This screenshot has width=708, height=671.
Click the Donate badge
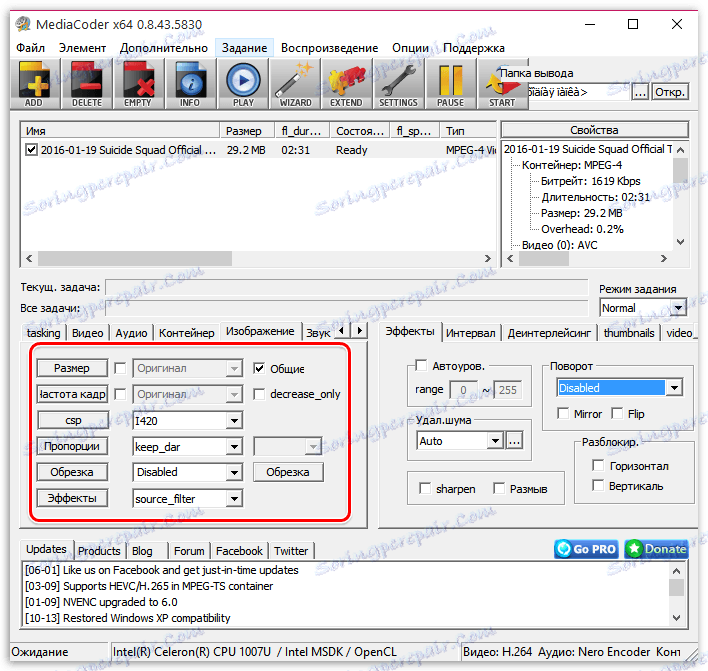click(657, 549)
